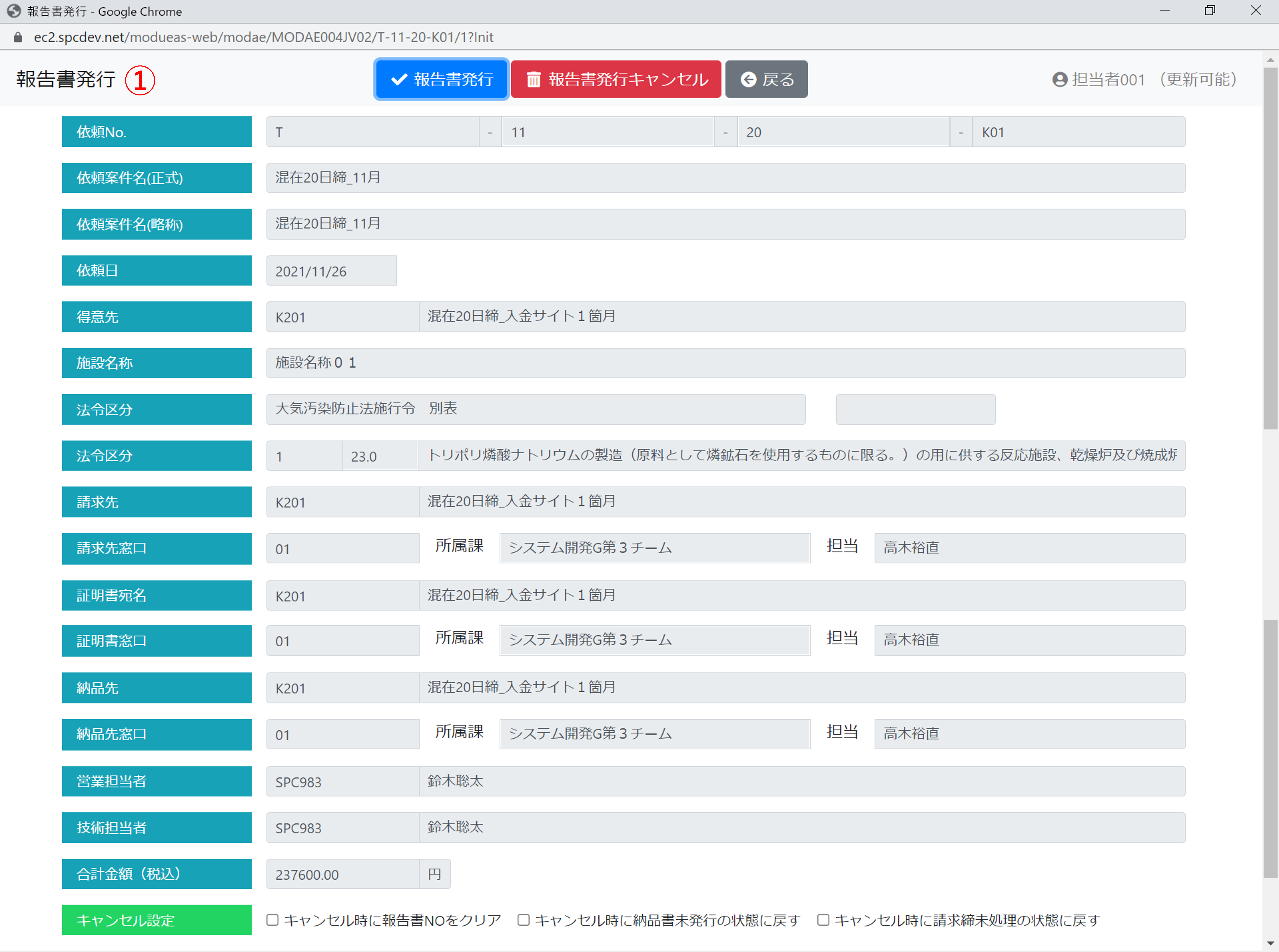
Task: Click 請求先窓口 所属課 field
Action: [x=655, y=548]
